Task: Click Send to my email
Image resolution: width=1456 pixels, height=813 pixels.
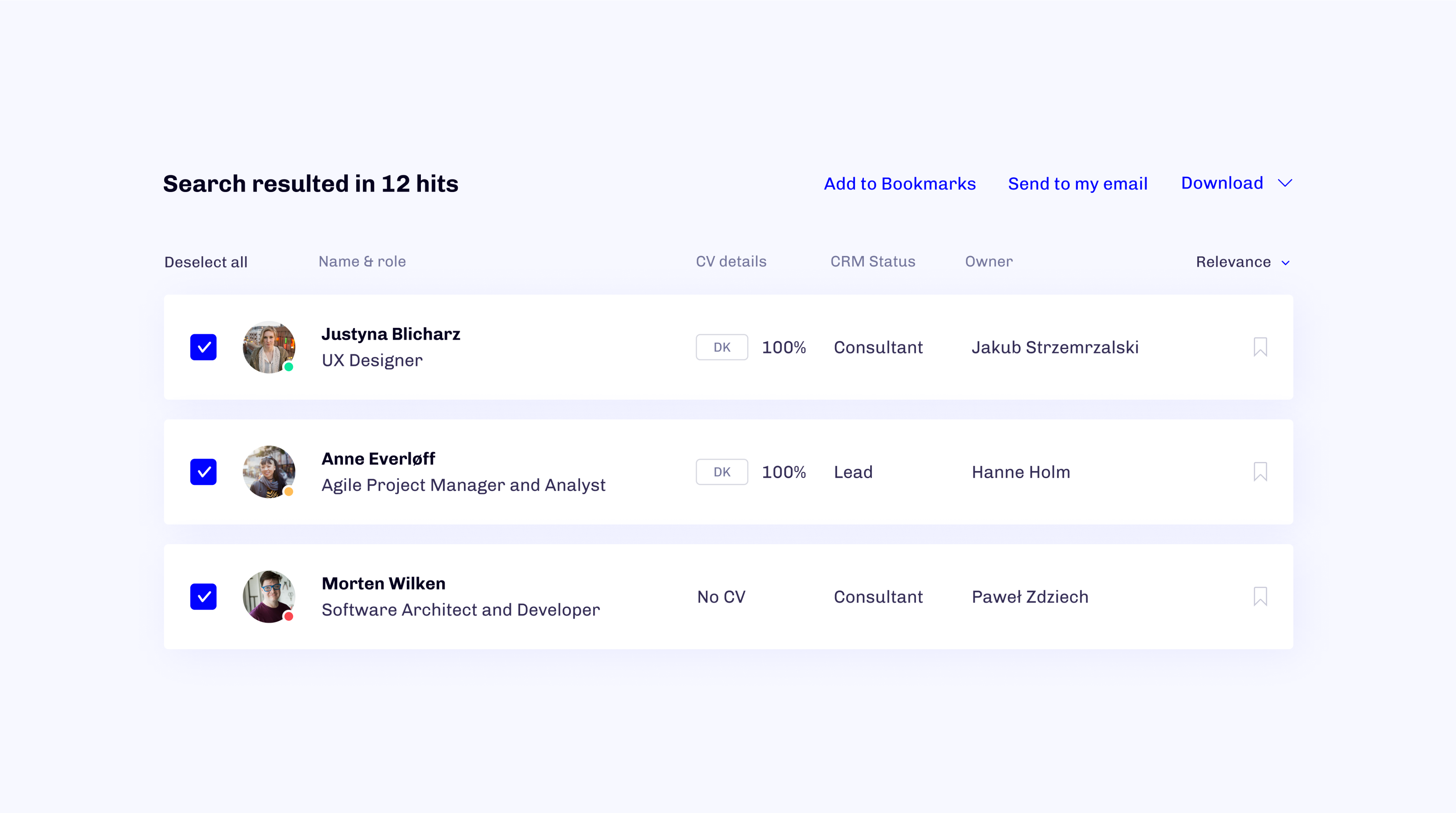Action: 1077,184
